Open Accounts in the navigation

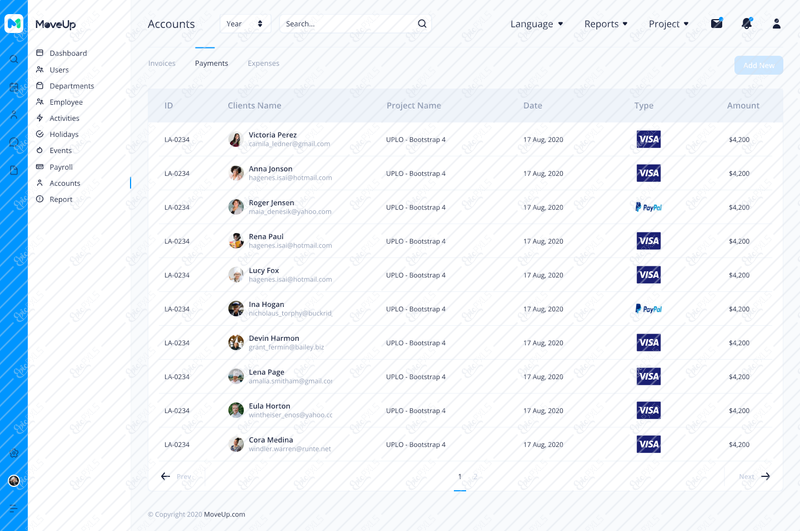(64, 183)
